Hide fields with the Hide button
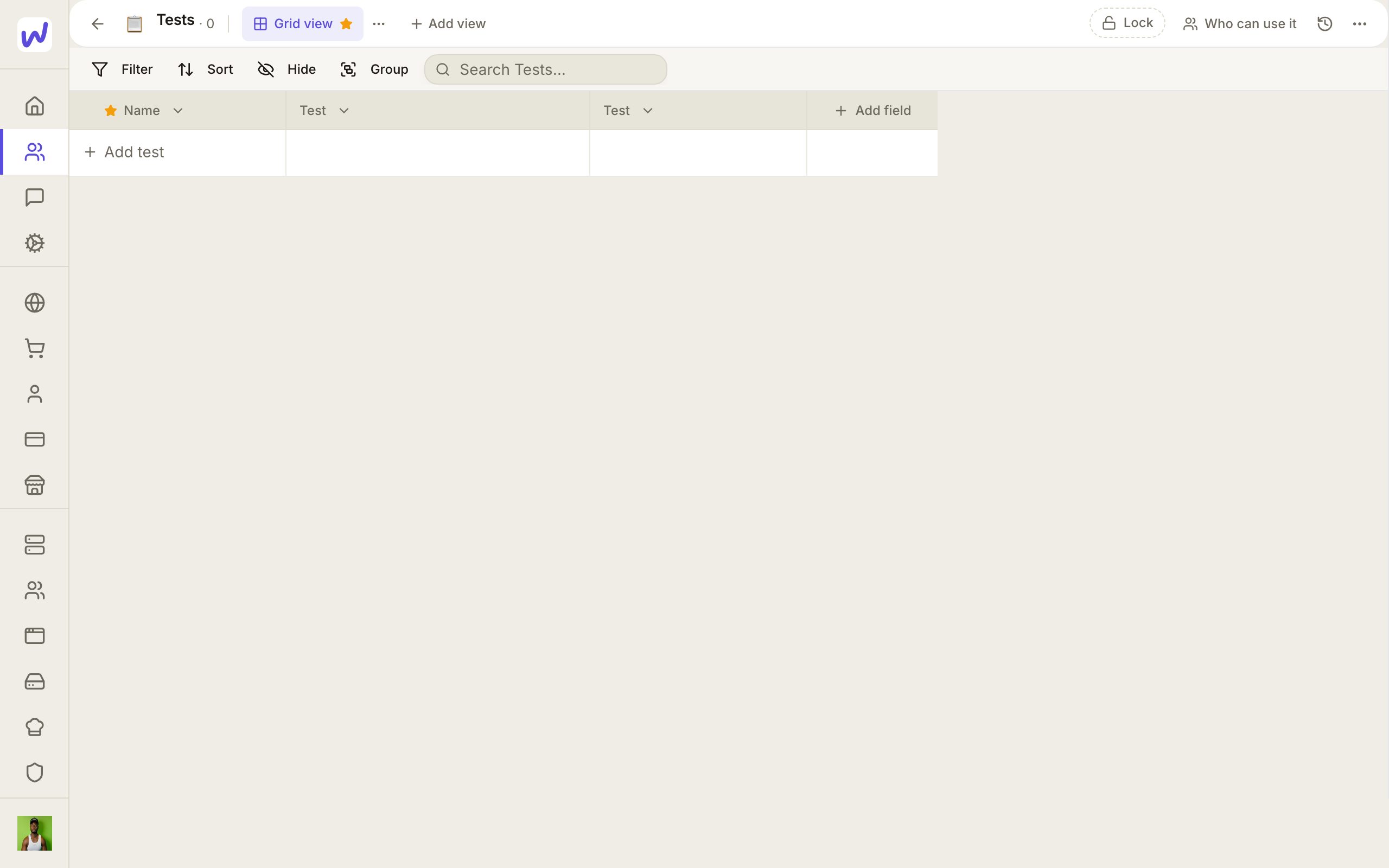Image resolution: width=1389 pixels, height=868 pixels. pyautogui.click(x=286, y=69)
